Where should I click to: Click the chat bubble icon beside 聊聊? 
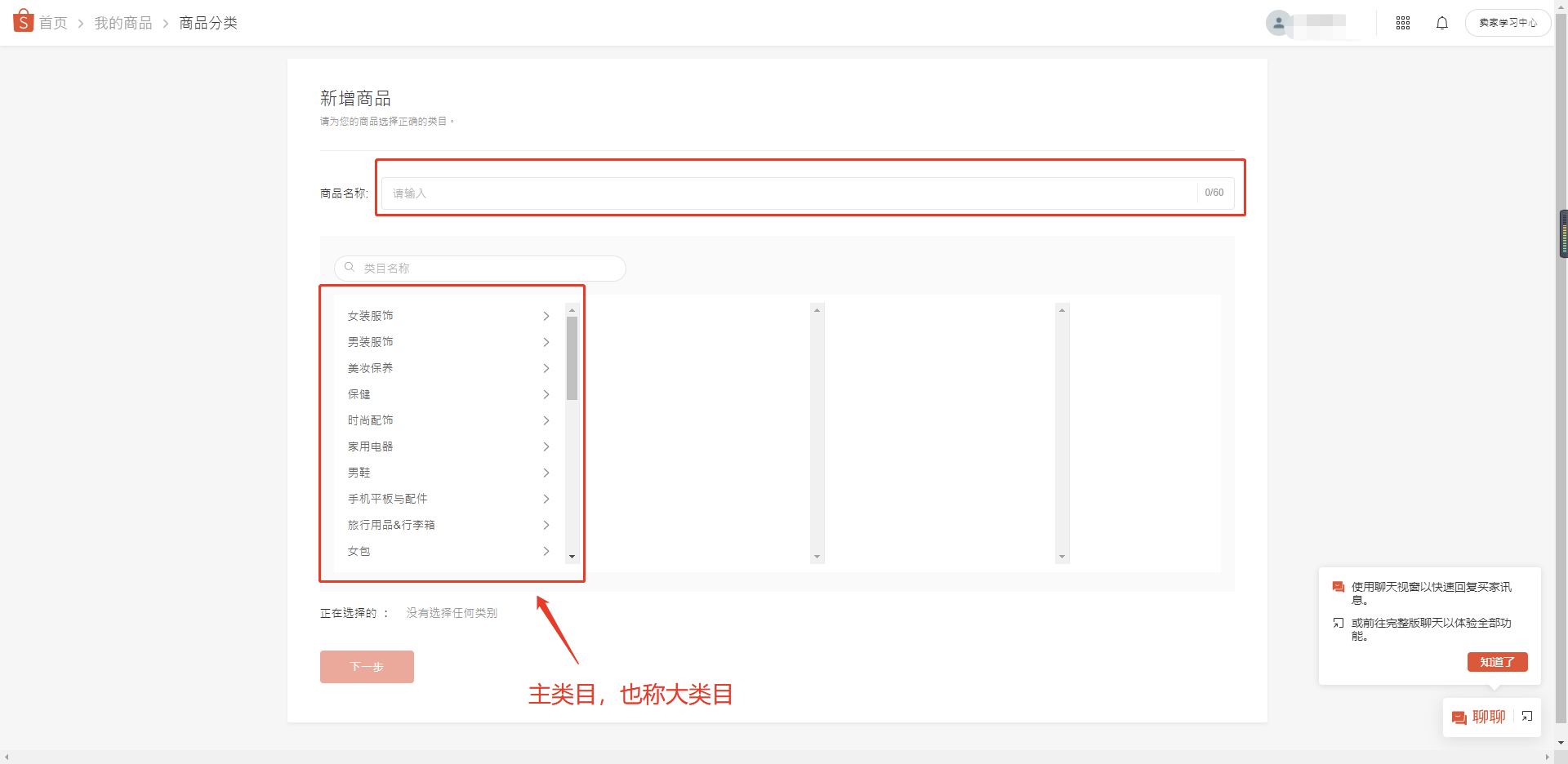(x=1459, y=717)
